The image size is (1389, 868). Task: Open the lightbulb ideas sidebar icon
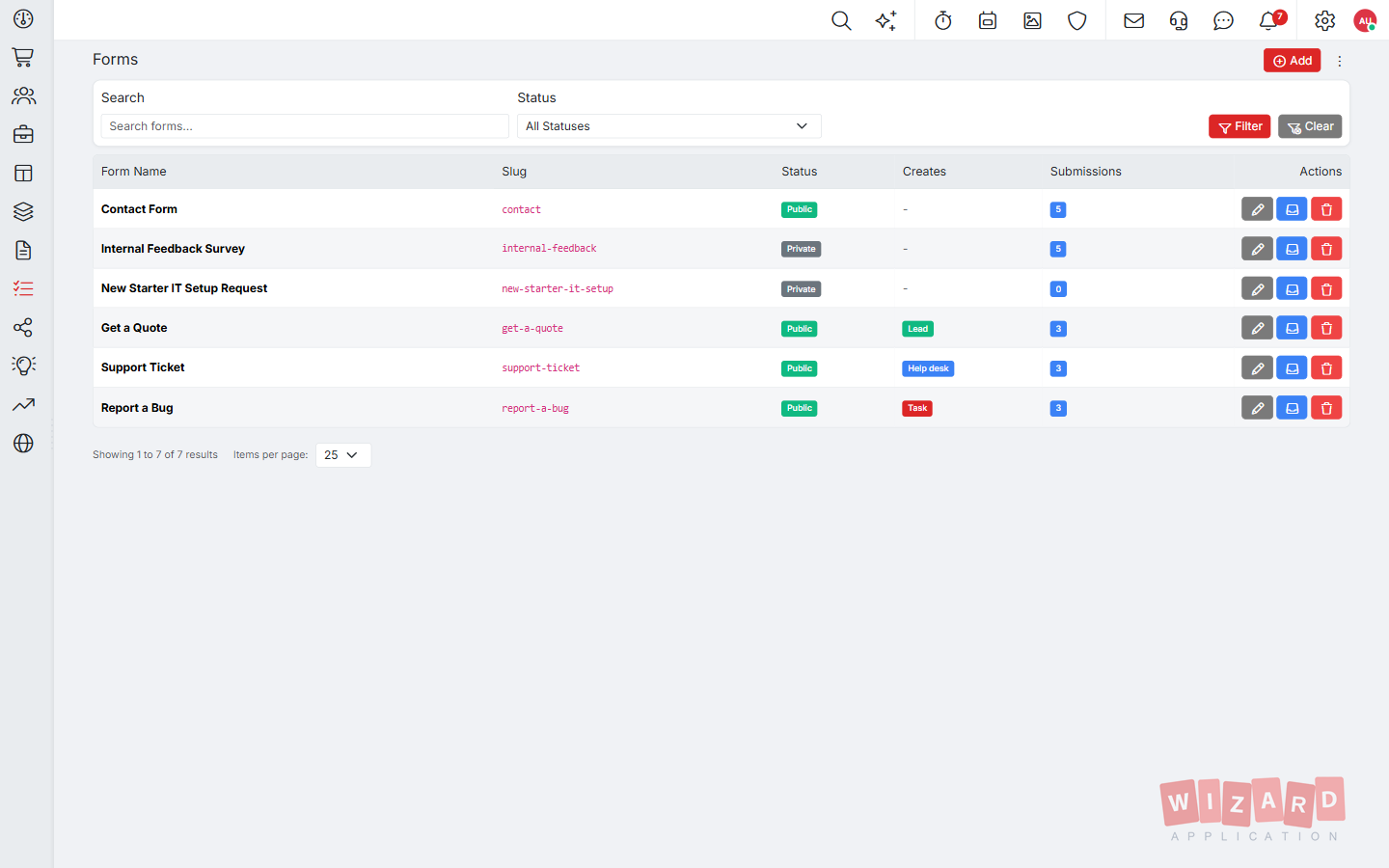click(23, 366)
